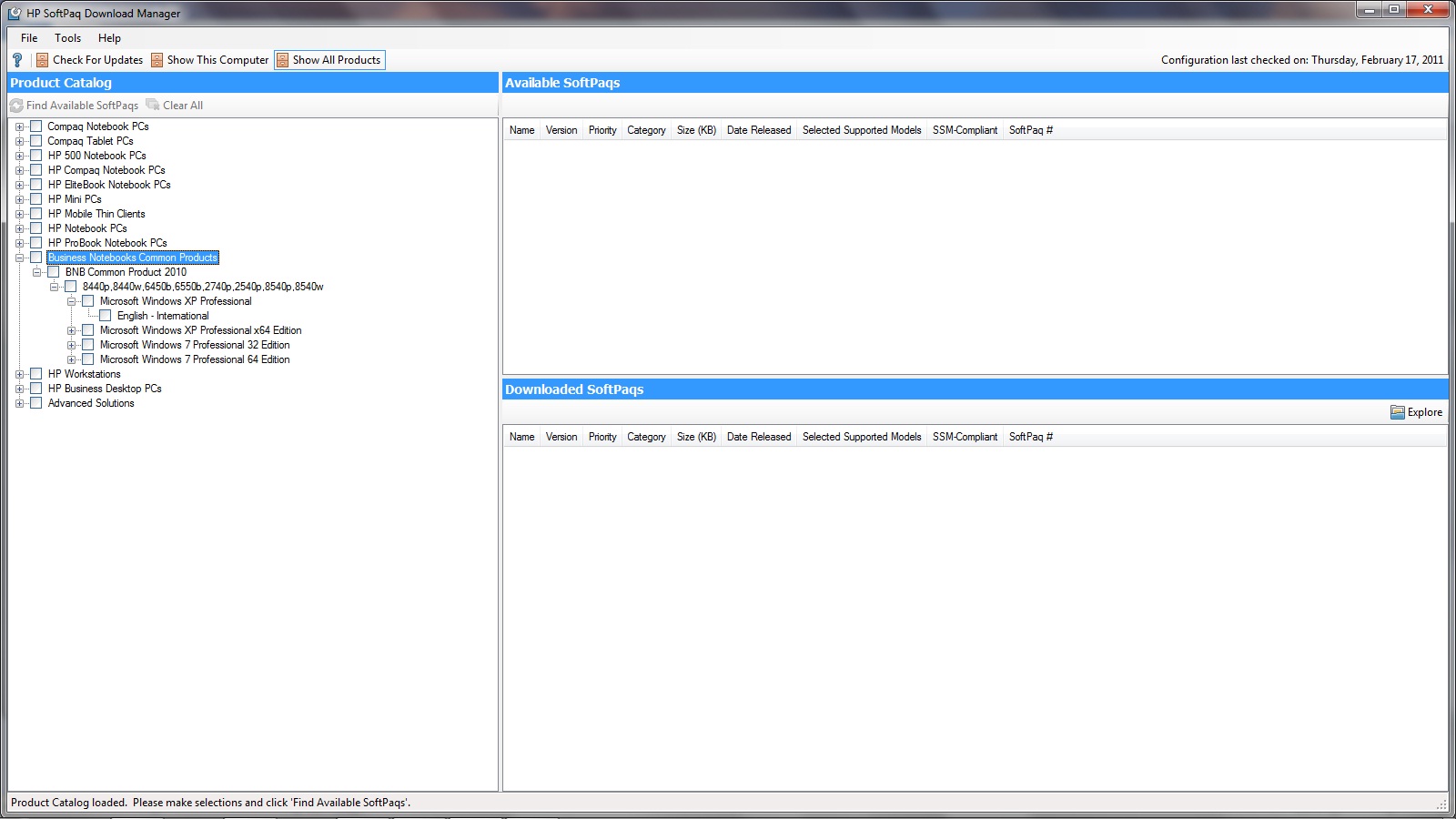Screen dimensions: 1456x819
Task: Click Check For Updates button label
Action: pyautogui.click(x=98, y=60)
